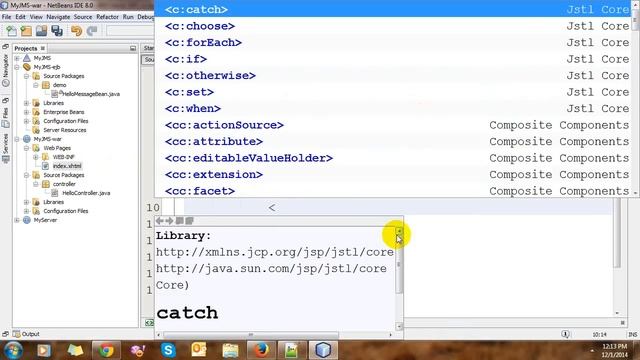Click the New File toolbar icon

[x=11, y=31]
